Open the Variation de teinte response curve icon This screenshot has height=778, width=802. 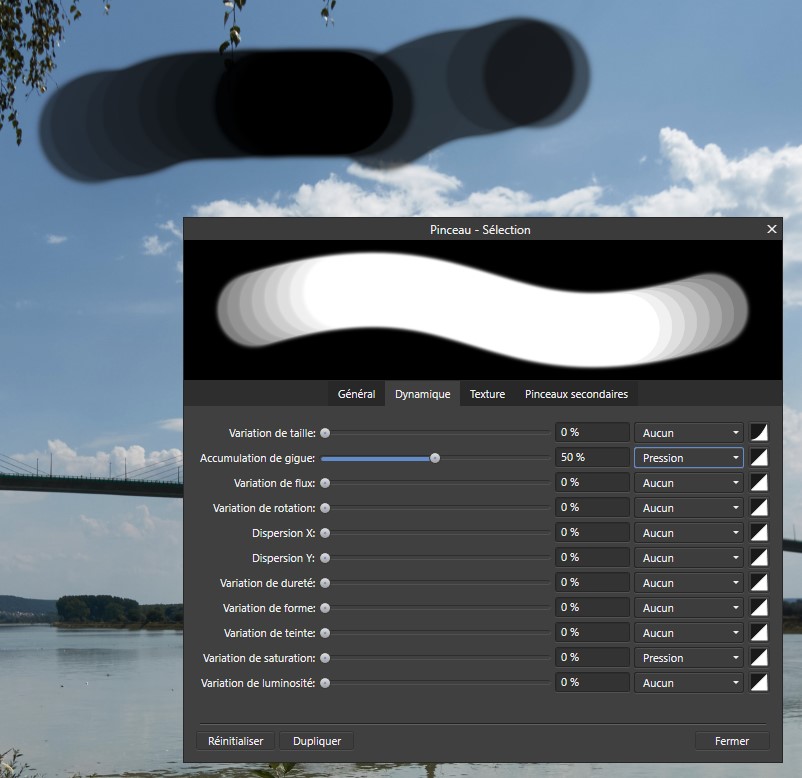759,633
